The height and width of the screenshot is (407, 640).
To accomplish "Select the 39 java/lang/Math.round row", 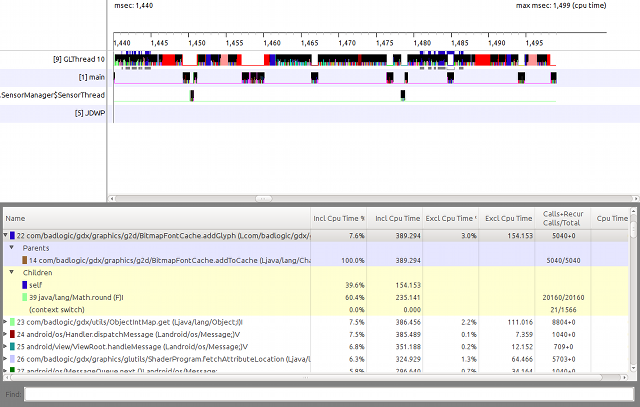I will [x=315, y=297].
